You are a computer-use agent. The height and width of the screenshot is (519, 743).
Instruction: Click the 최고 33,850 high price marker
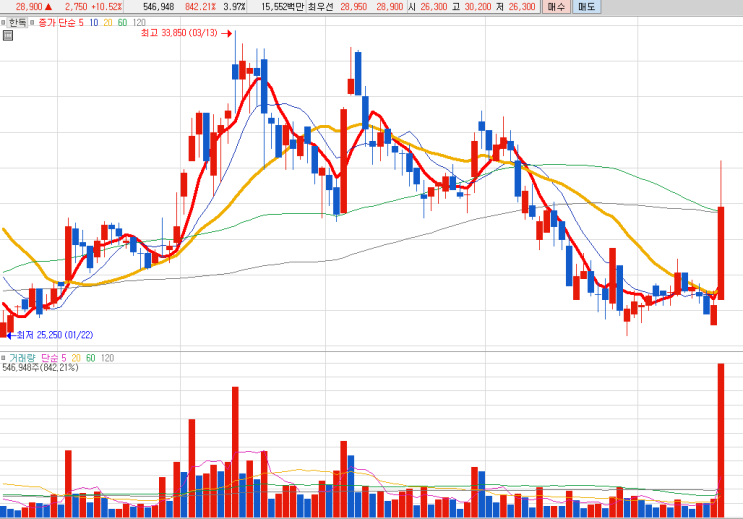(180, 33)
